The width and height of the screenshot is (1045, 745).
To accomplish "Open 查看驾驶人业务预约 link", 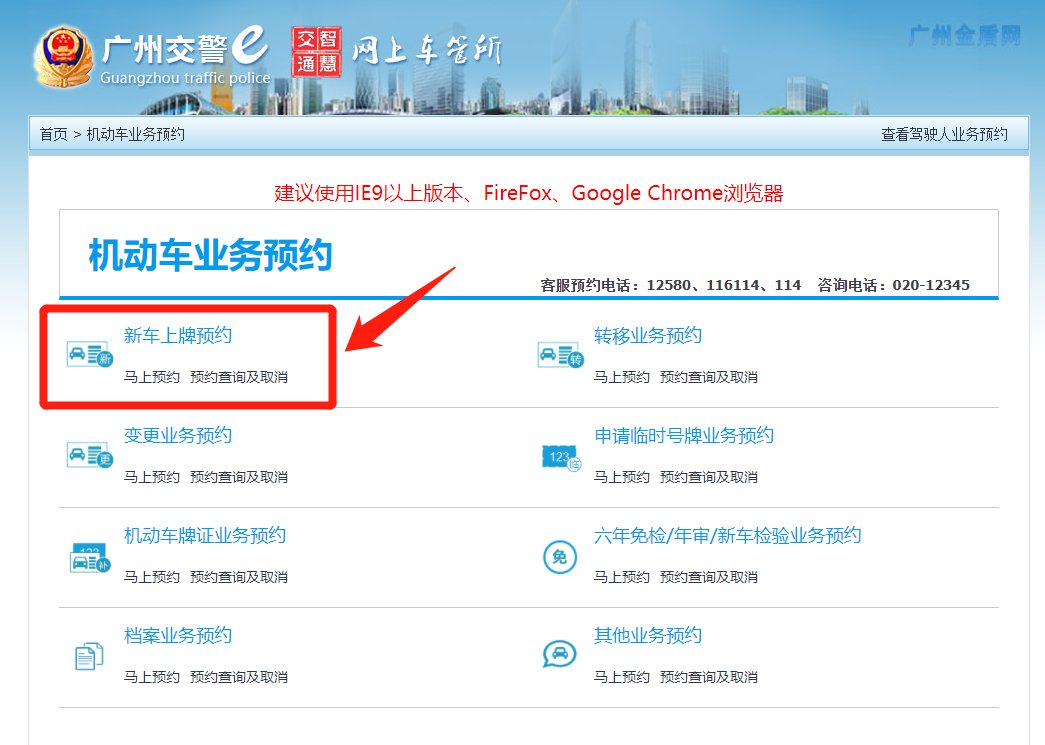I will (x=943, y=134).
